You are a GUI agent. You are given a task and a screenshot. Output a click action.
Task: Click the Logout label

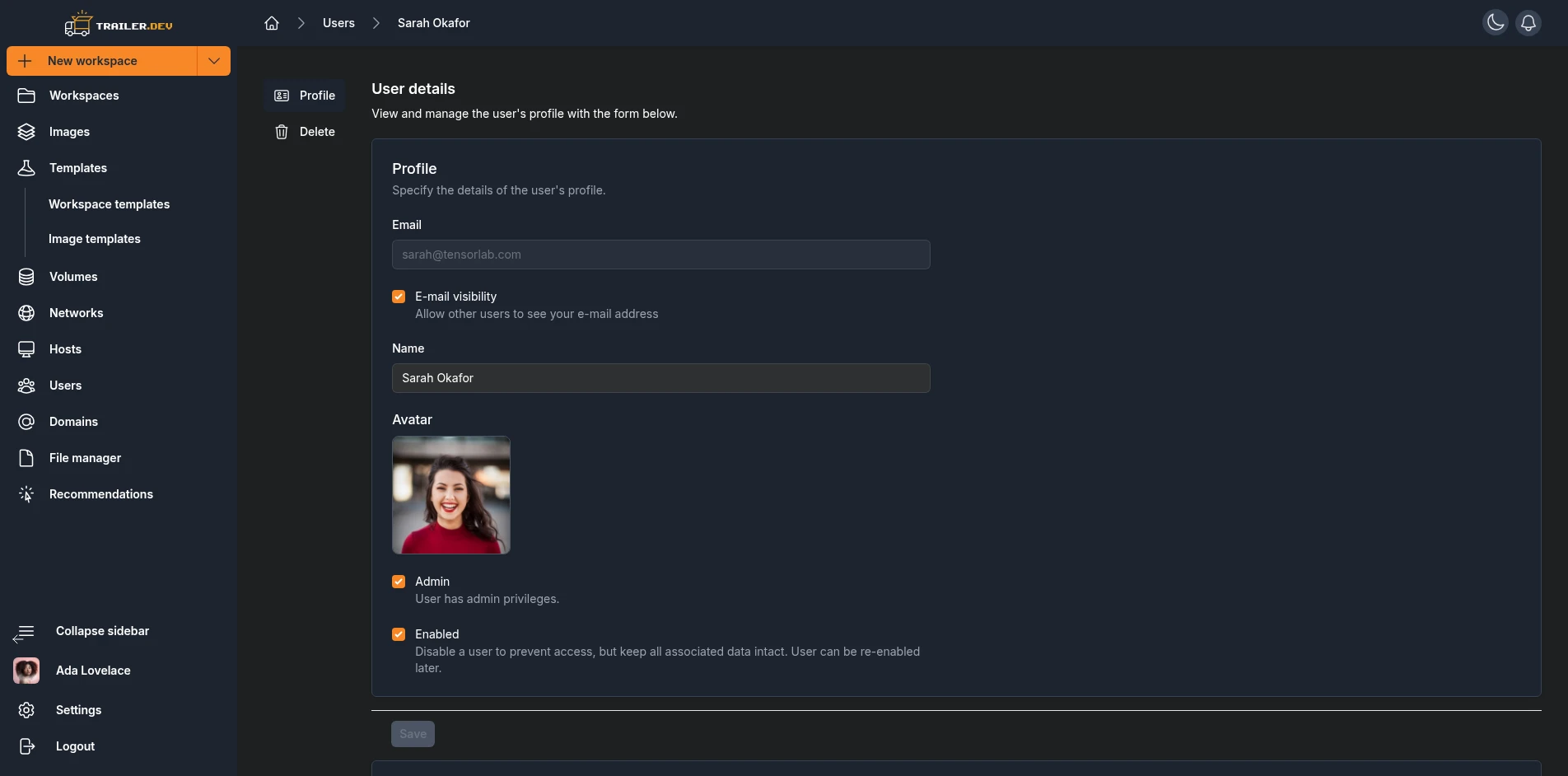click(75, 746)
